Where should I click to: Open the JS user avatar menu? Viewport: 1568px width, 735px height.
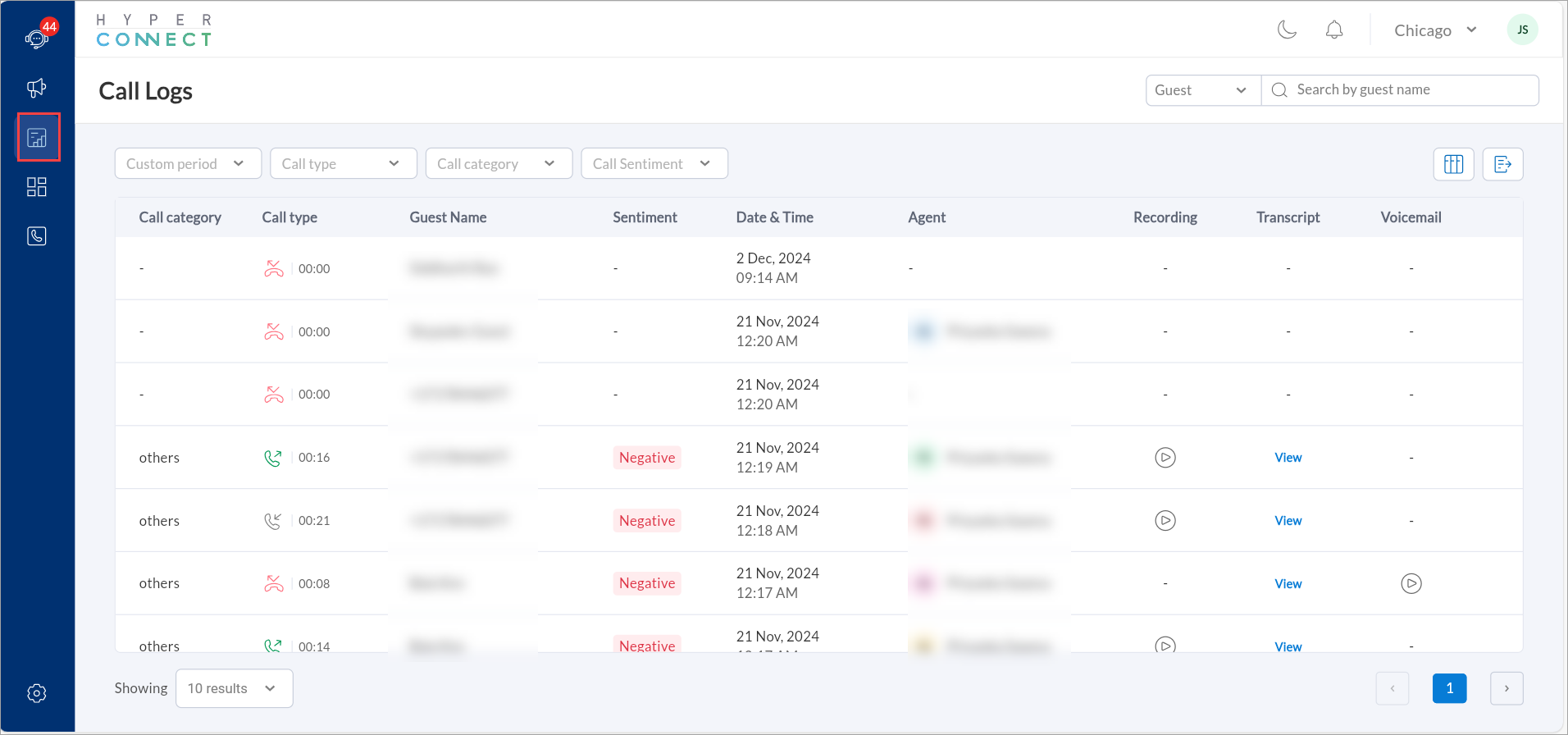1522,30
